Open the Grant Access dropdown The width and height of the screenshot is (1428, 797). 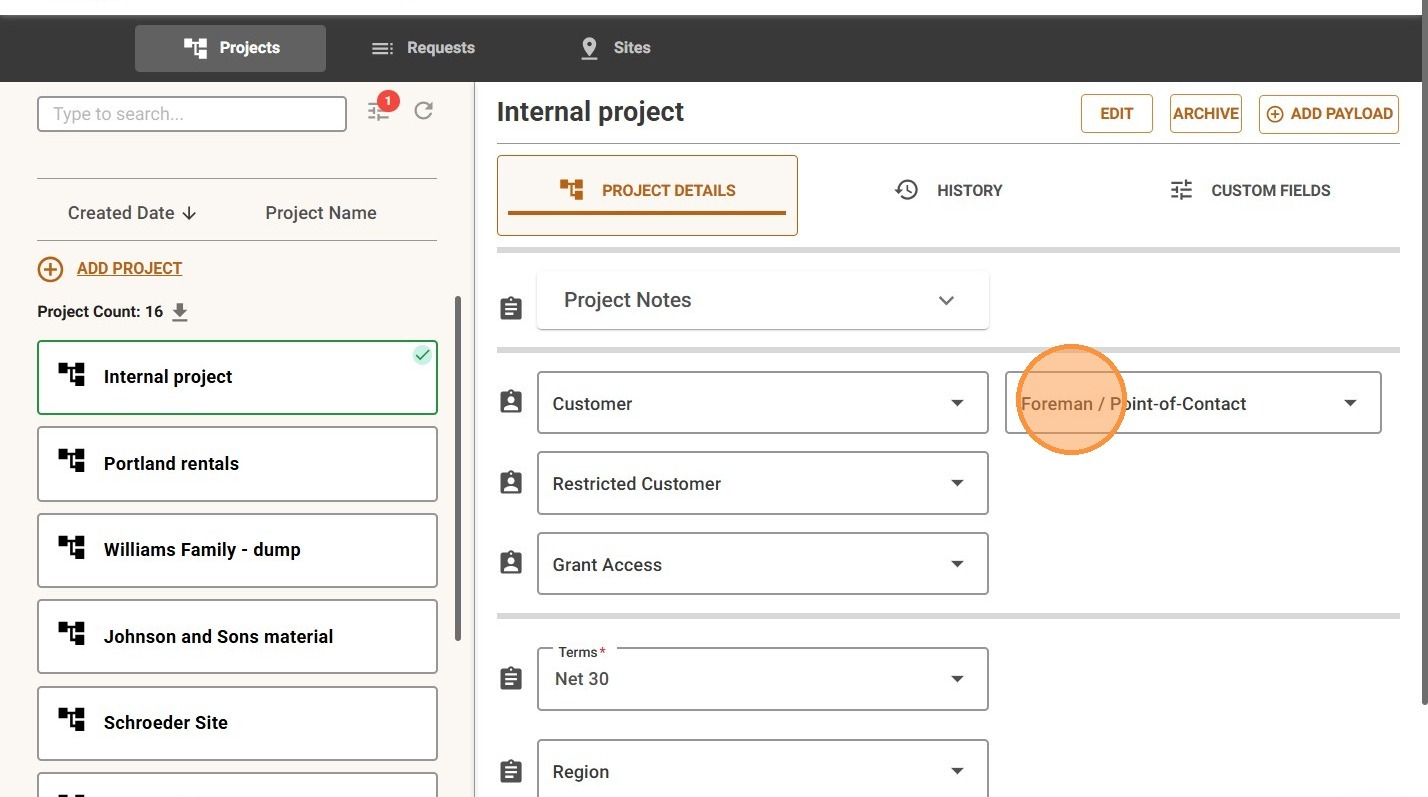pyautogui.click(x=763, y=564)
